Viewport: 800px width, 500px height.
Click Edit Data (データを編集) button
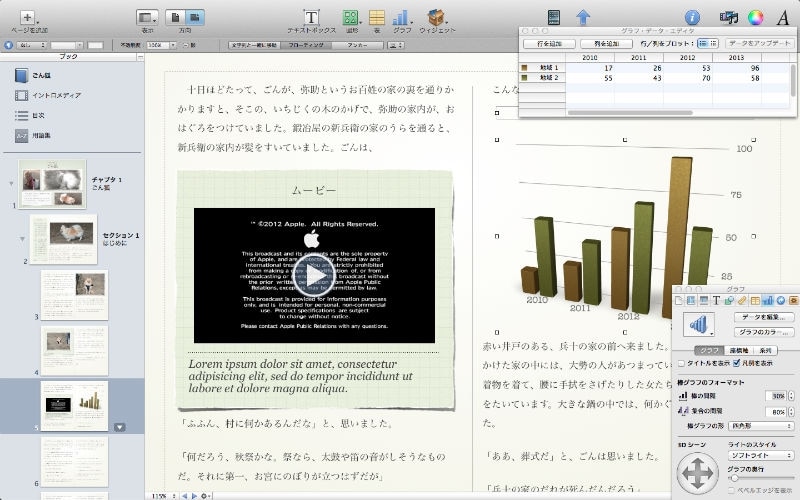click(x=764, y=317)
